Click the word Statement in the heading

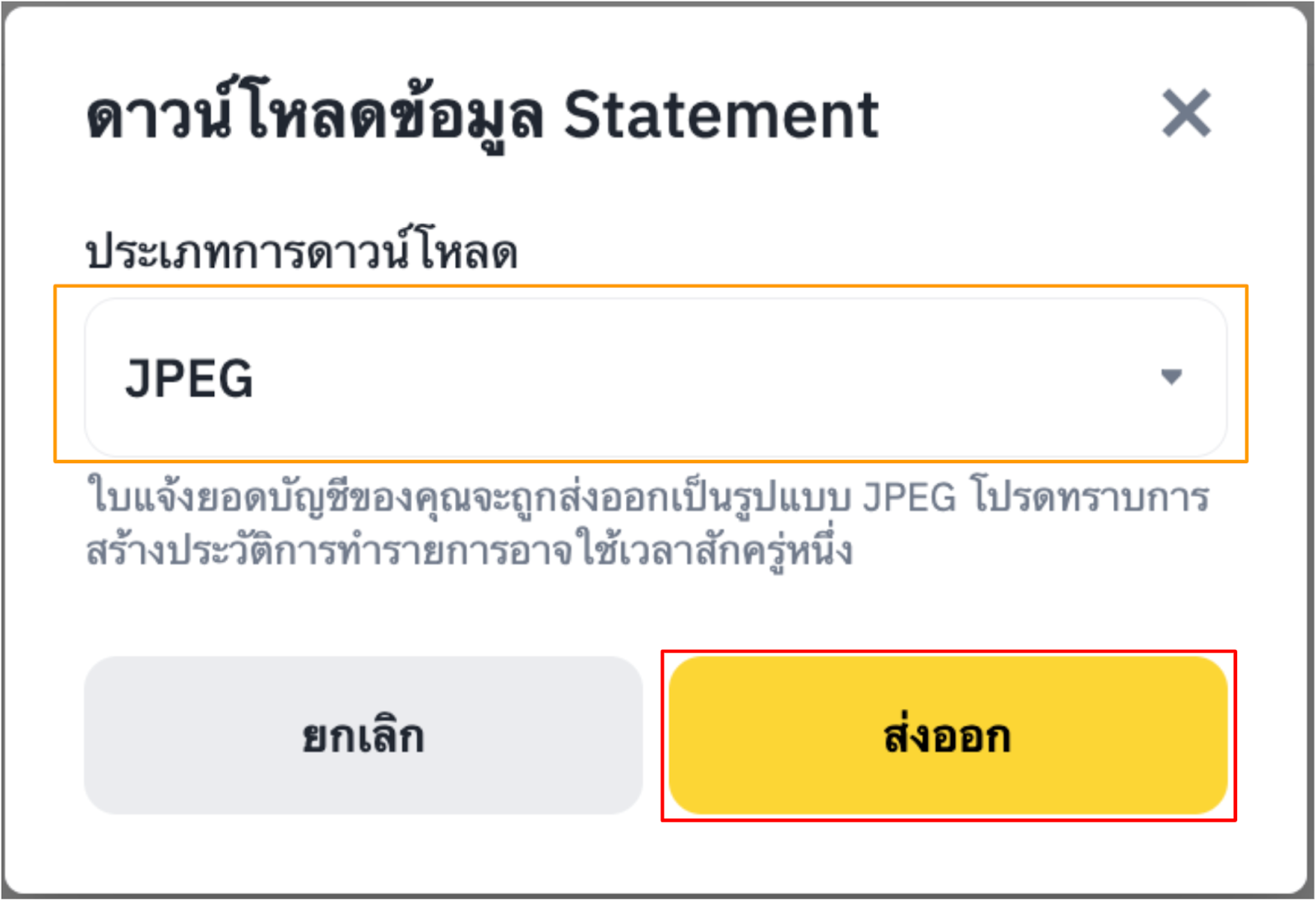[x=721, y=116]
